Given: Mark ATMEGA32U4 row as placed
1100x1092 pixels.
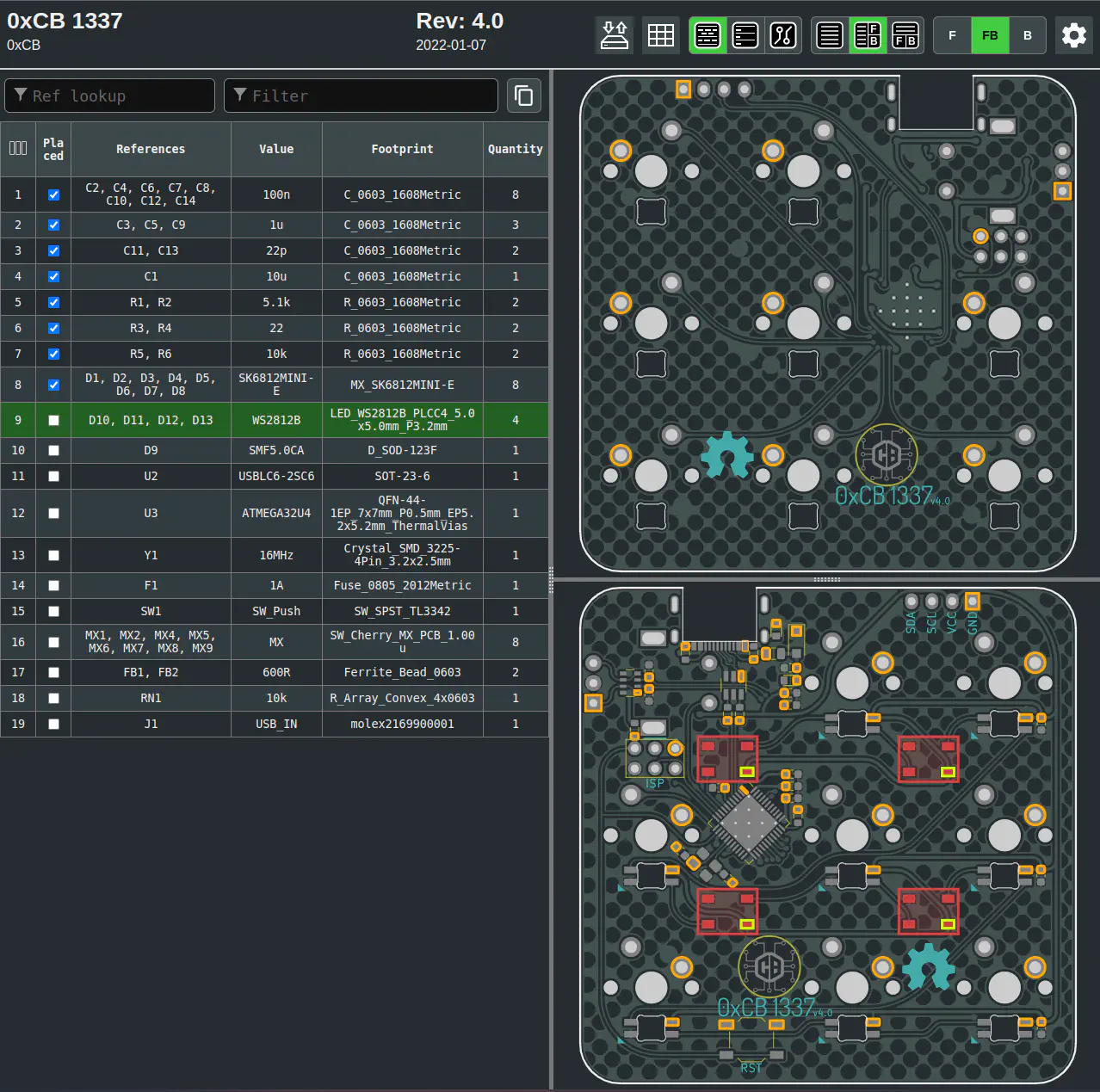Looking at the screenshot, I should point(53,513).
